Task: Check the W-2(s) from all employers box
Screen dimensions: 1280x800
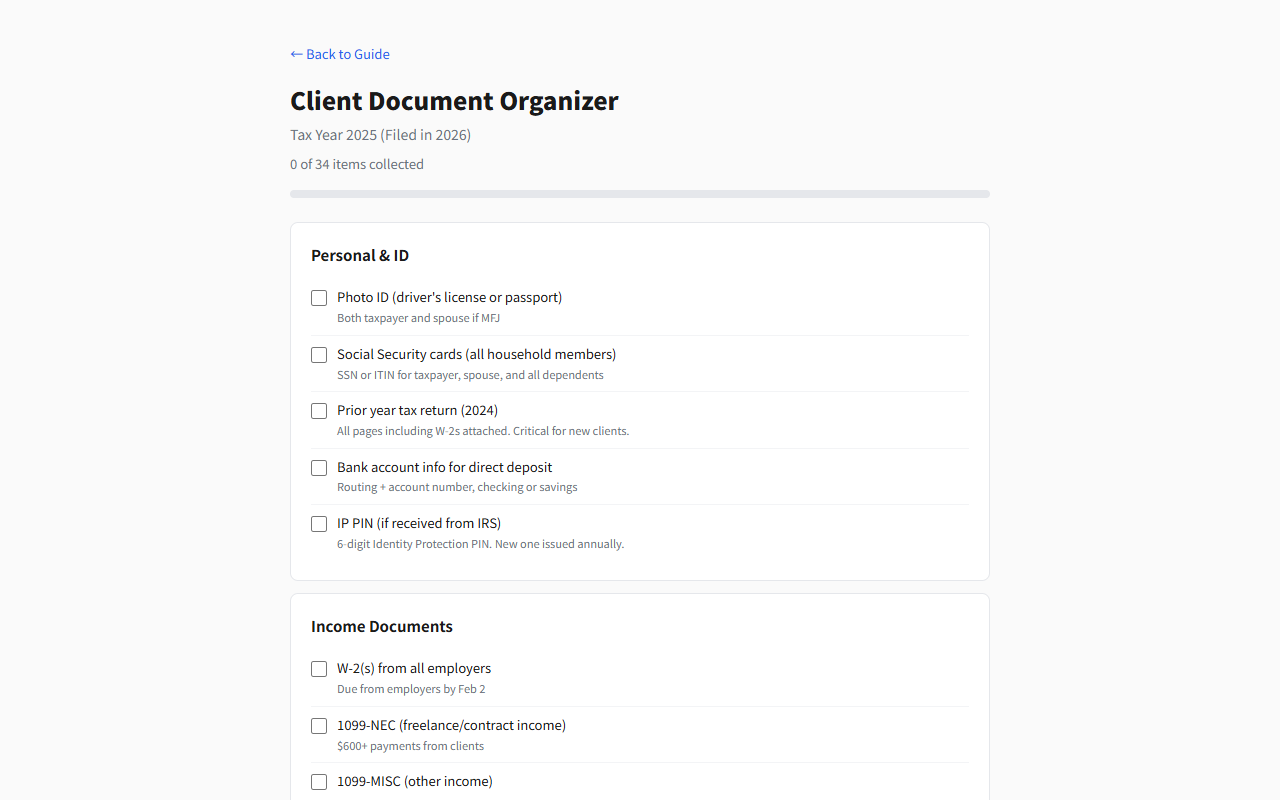Action: (319, 669)
